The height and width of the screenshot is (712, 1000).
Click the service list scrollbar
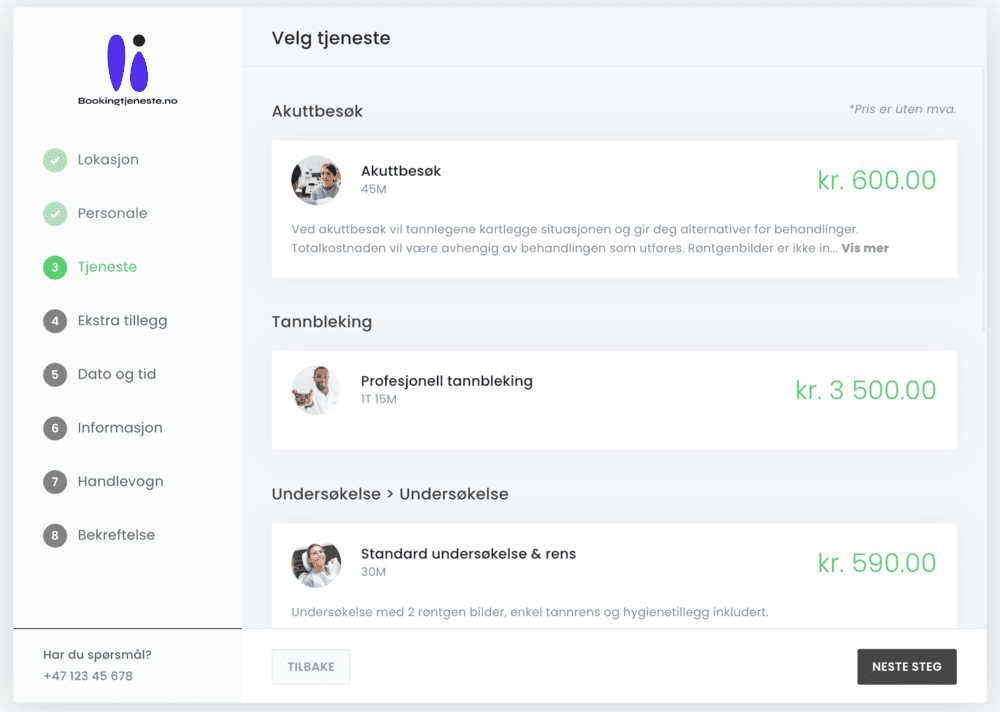click(983, 201)
